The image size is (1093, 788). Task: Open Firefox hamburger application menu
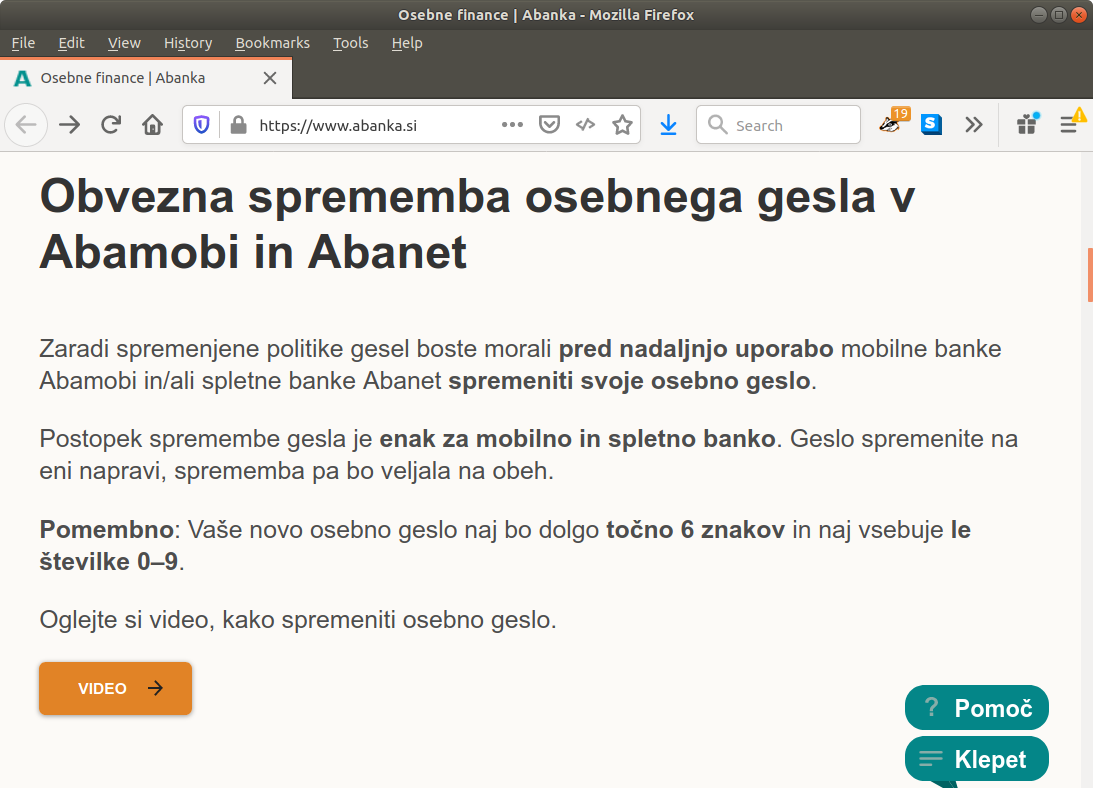click(x=1069, y=125)
